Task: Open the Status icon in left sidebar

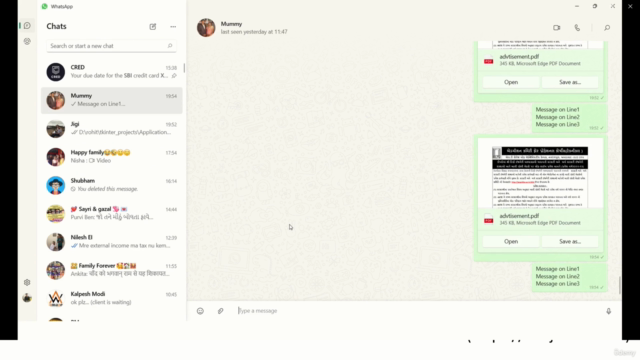Action: tap(27, 41)
